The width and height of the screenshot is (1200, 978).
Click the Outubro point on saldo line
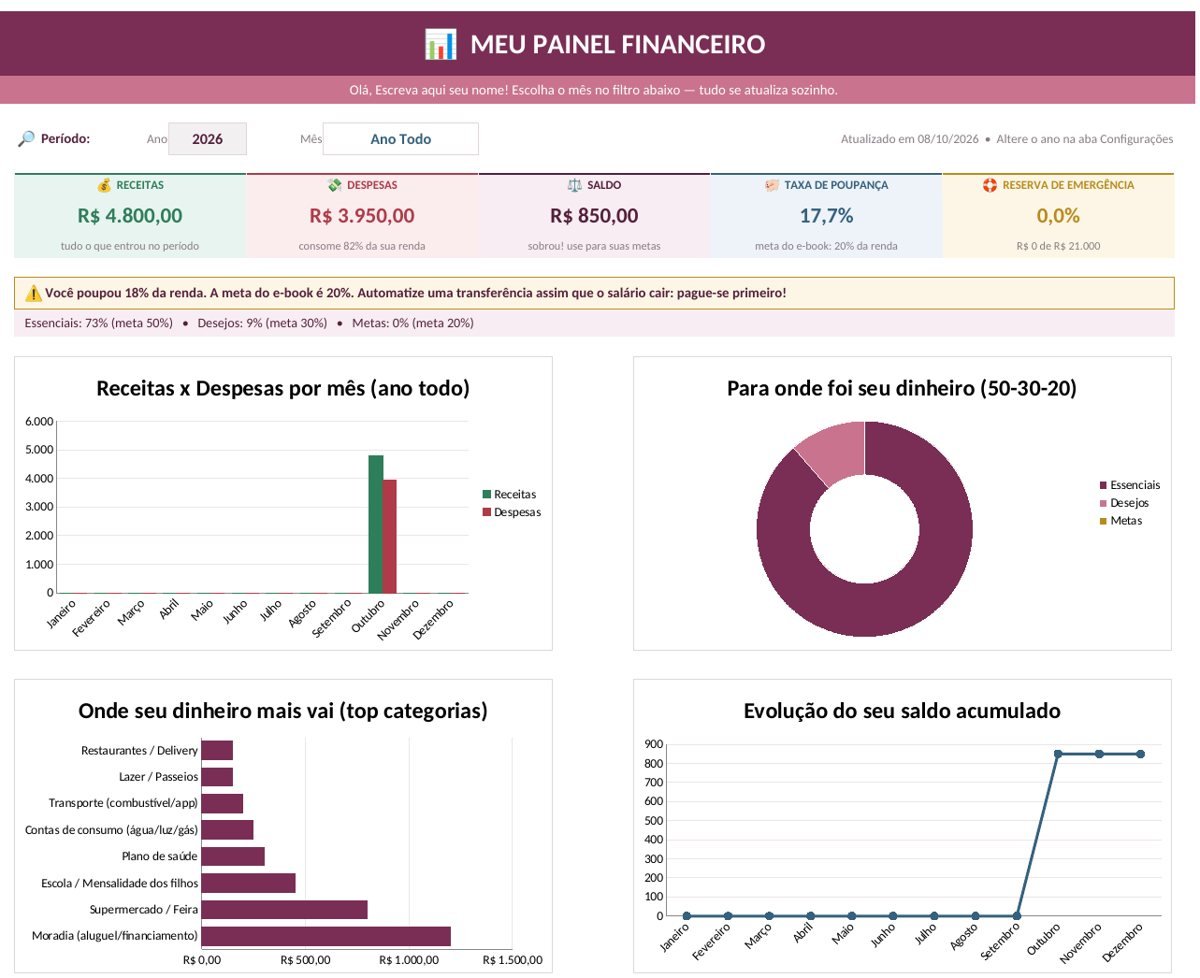[x=1058, y=754]
